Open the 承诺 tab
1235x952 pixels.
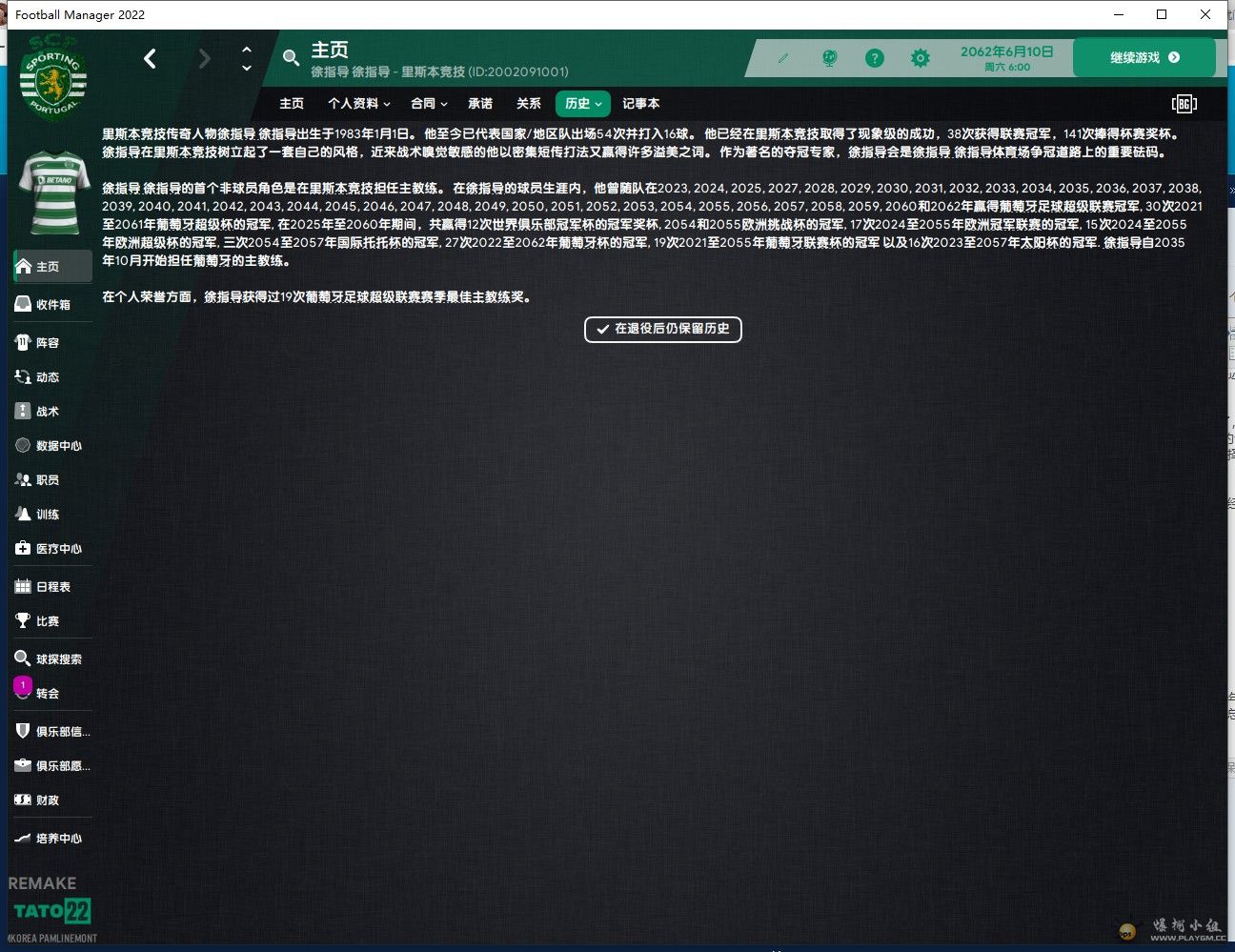coord(480,104)
